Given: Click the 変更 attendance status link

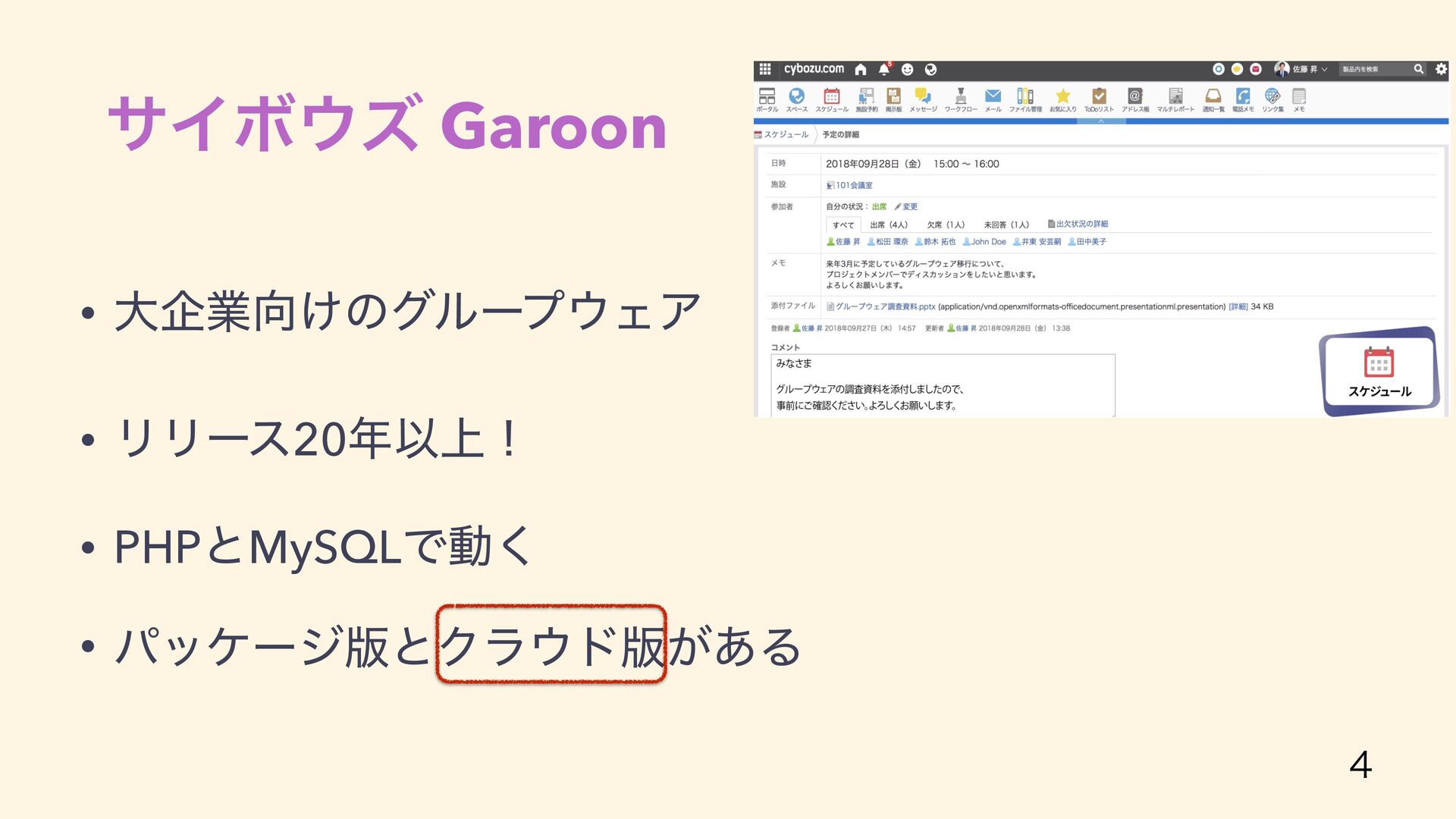Looking at the screenshot, I should pos(909,206).
